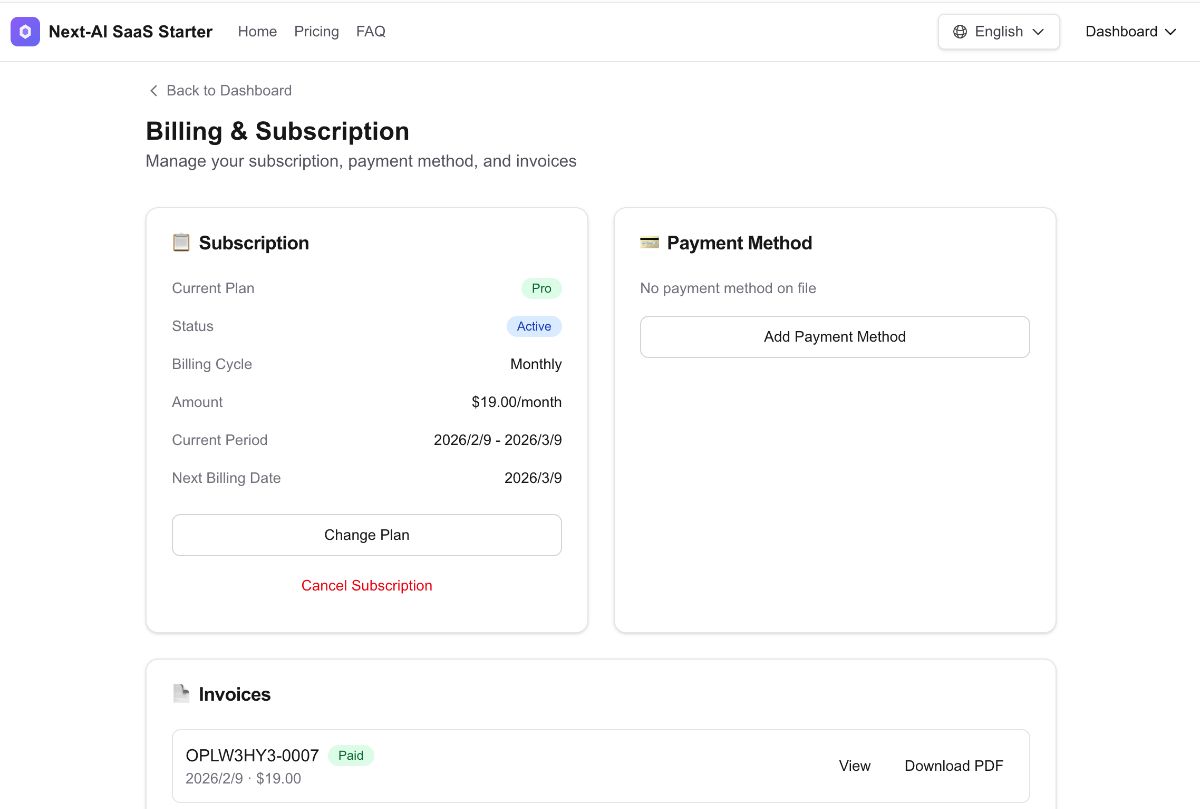The image size is (1200, 809).
Task: Click the globe icon beside English
Action: 961,31
